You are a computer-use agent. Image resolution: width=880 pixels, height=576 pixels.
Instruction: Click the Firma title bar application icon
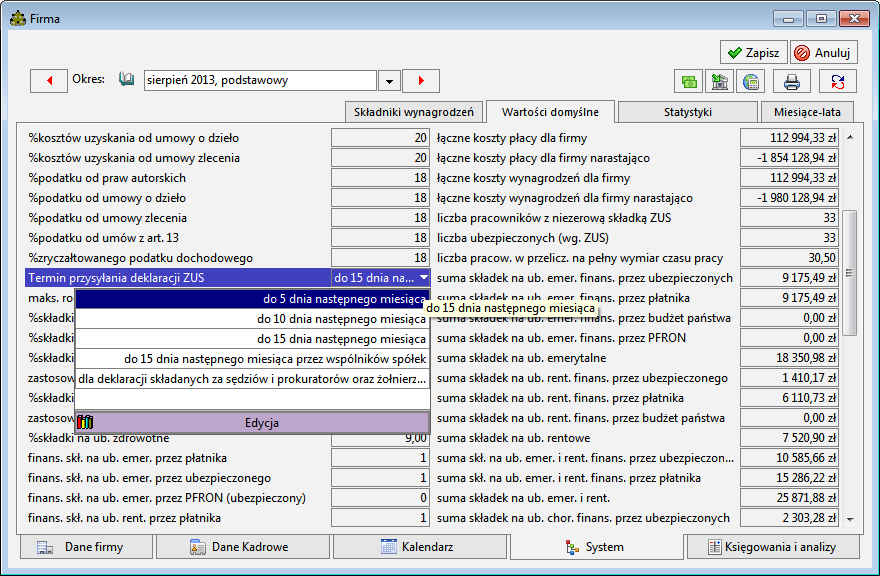[x=18, y=19]
